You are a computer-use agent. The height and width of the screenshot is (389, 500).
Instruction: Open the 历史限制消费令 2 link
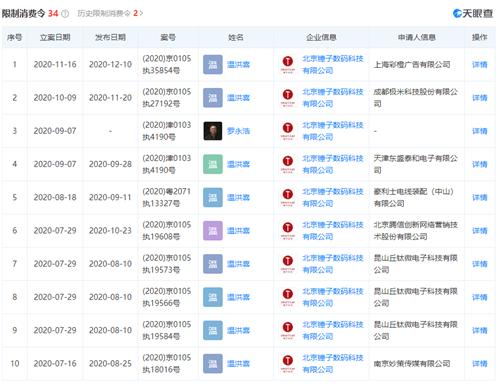[x=110, y=13]
